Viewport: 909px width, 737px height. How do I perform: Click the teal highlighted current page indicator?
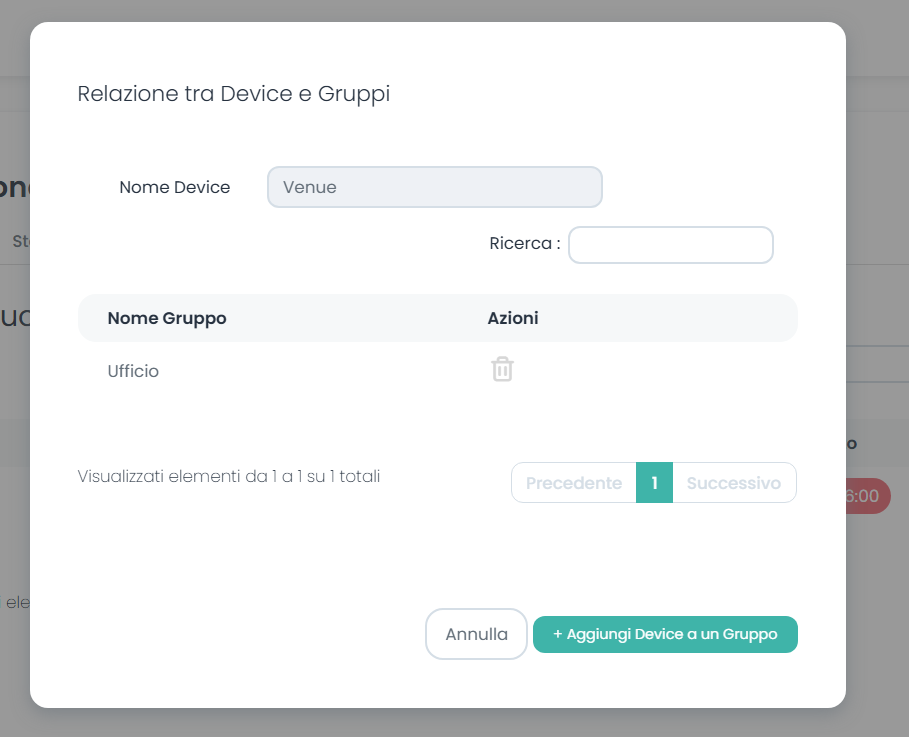[655, 482]
